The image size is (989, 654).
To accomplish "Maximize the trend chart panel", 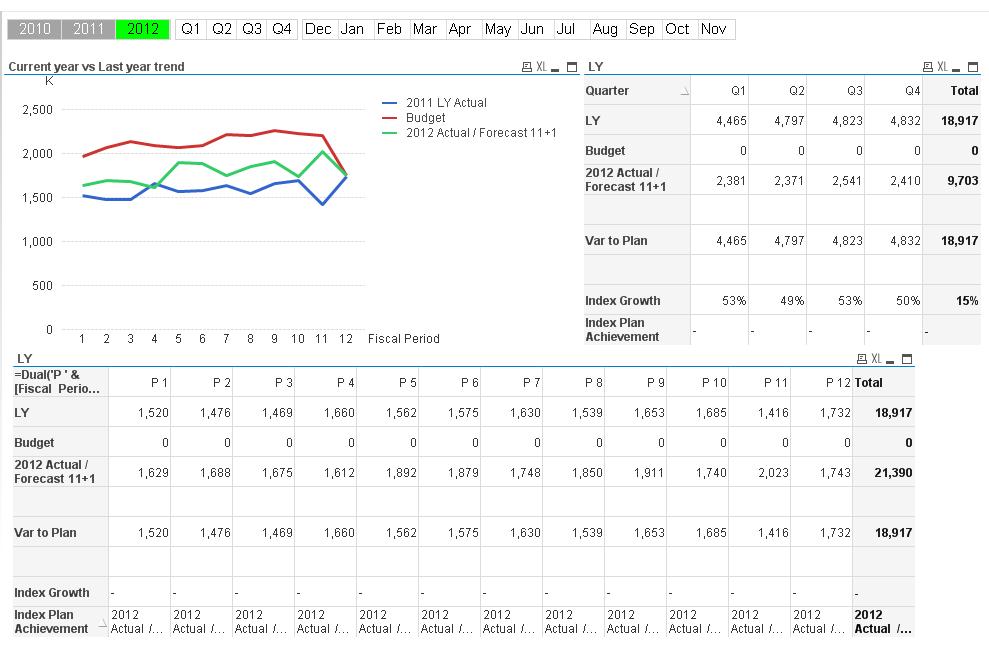I will click(572, 67).
